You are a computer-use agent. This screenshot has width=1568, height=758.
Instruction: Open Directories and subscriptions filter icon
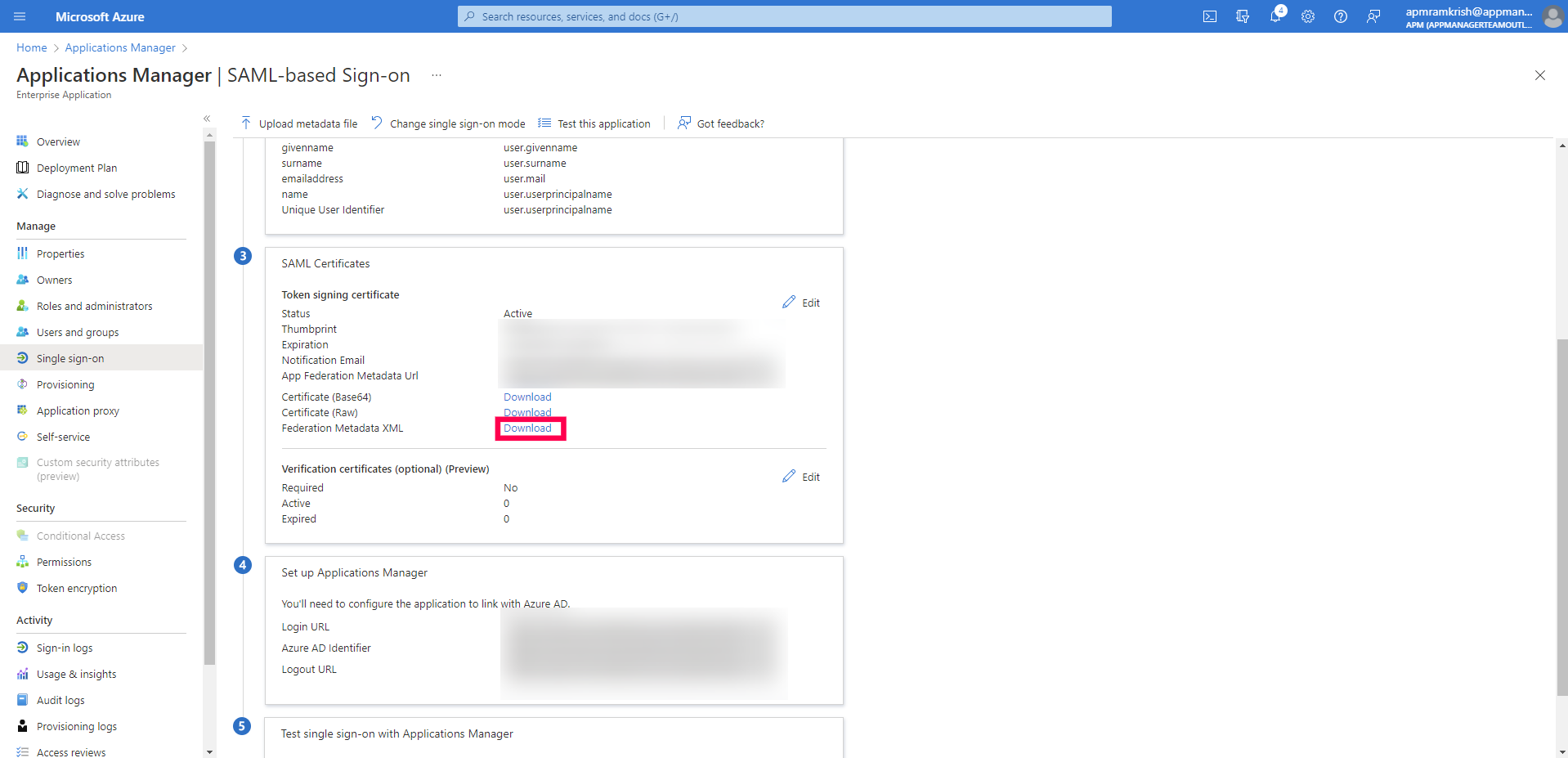point(1243,16)
